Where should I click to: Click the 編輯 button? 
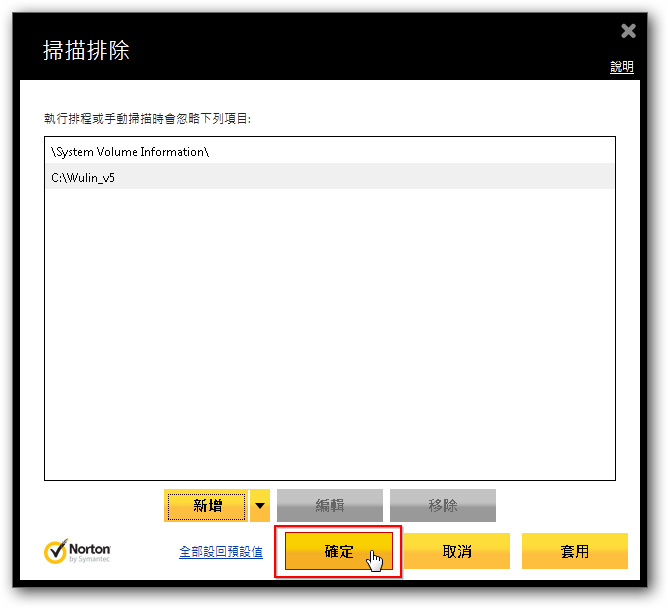tap(329, 506)
